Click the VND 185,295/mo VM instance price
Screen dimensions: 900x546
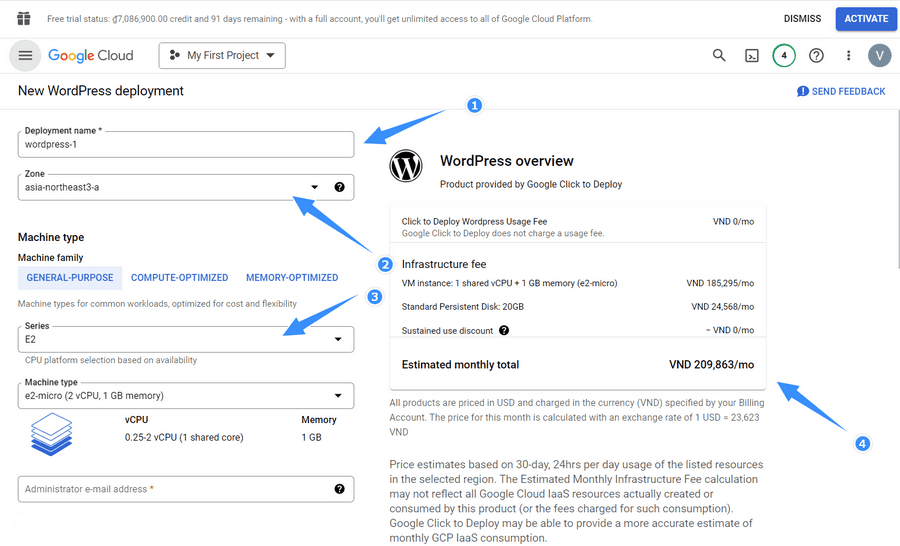[x=720, y=283]
